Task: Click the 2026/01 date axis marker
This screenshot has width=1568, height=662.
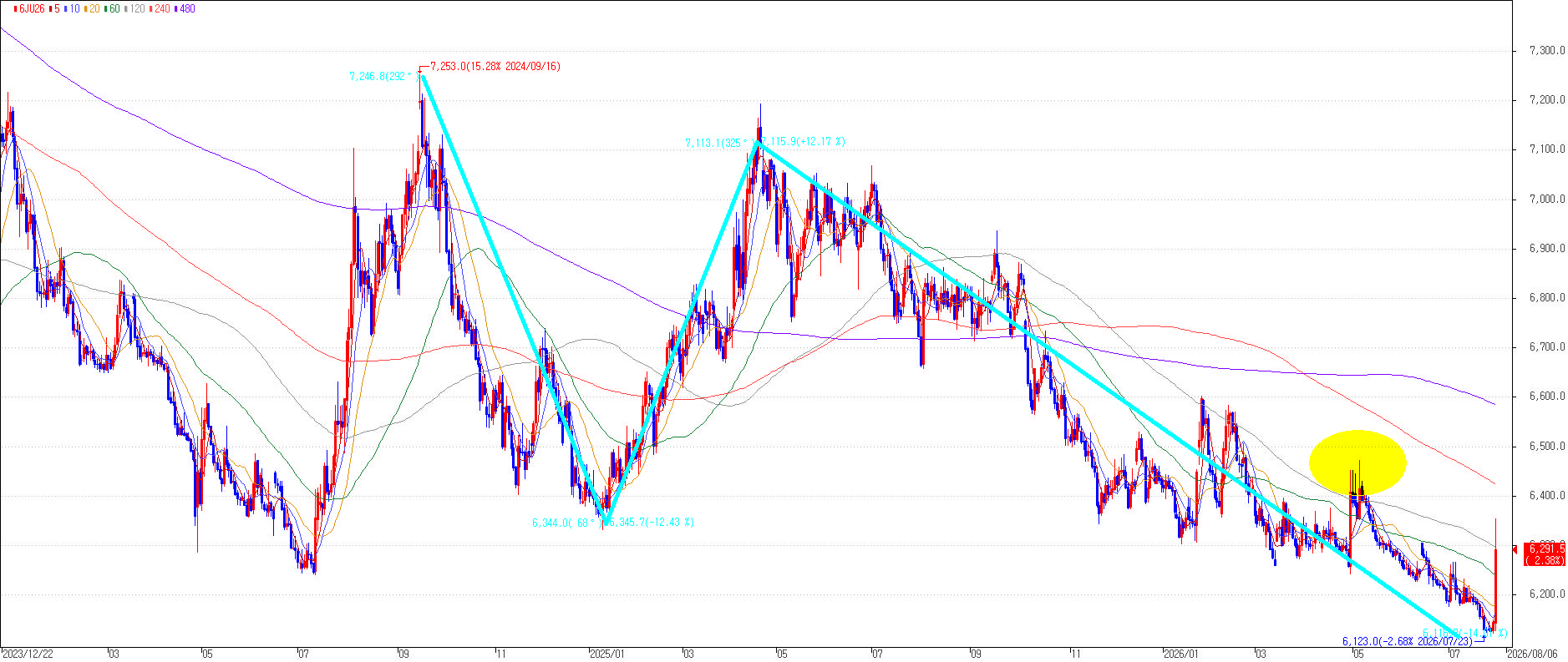Action: click(1181, 654)
